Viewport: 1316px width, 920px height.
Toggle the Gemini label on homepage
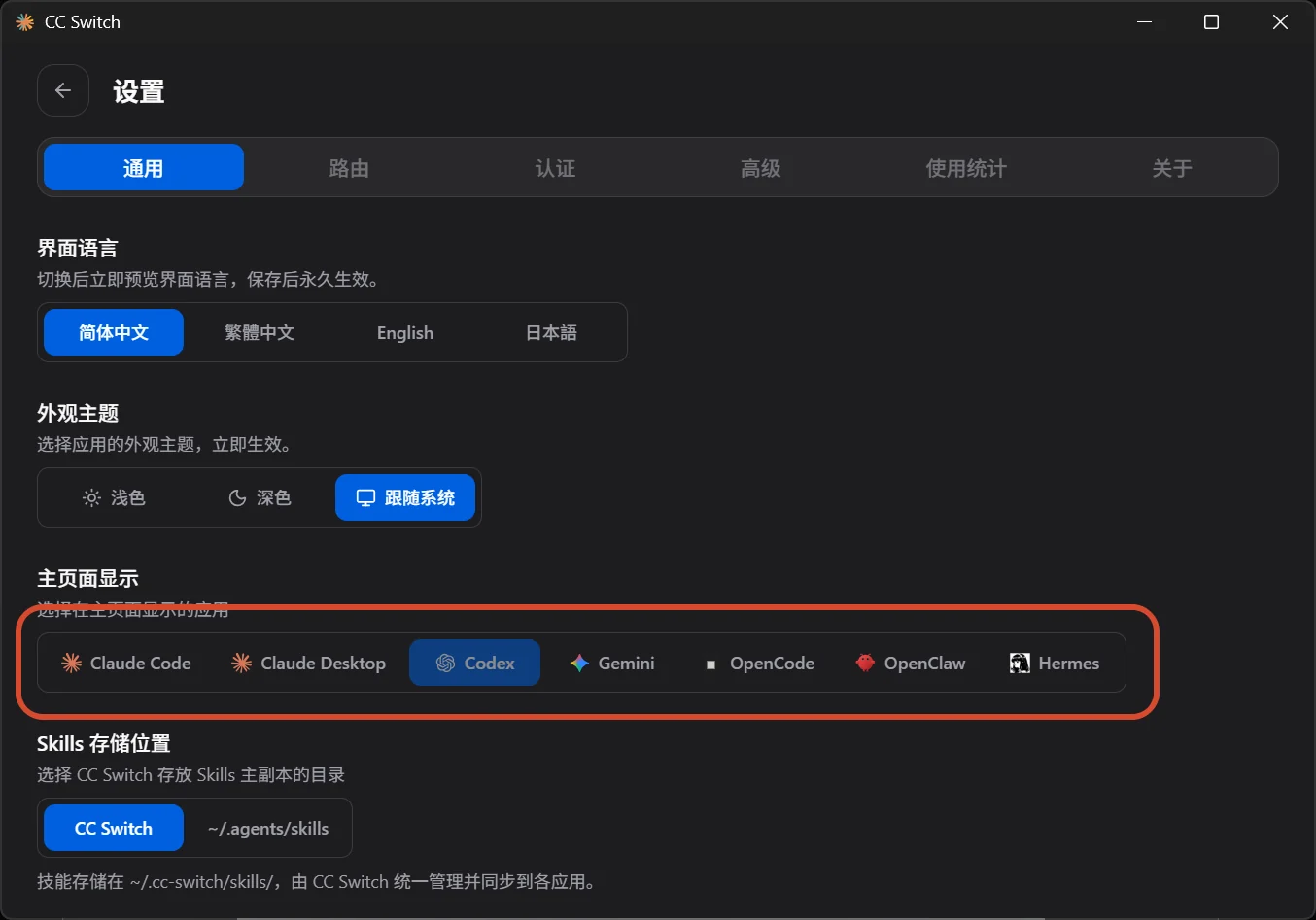[x=626, y=664]
